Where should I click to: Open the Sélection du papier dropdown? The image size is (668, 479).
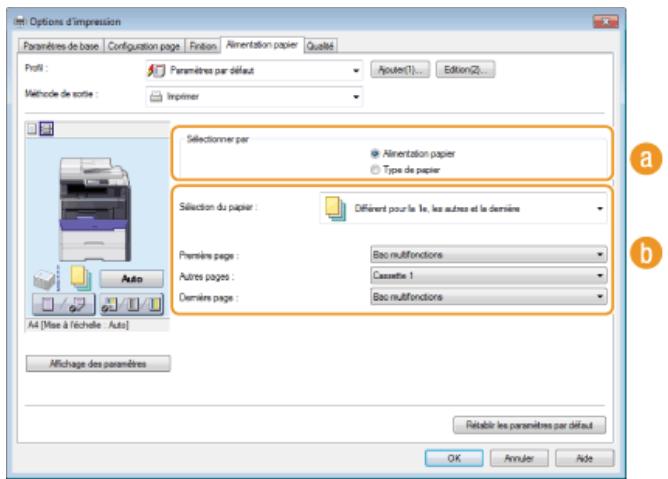[464, 209]
